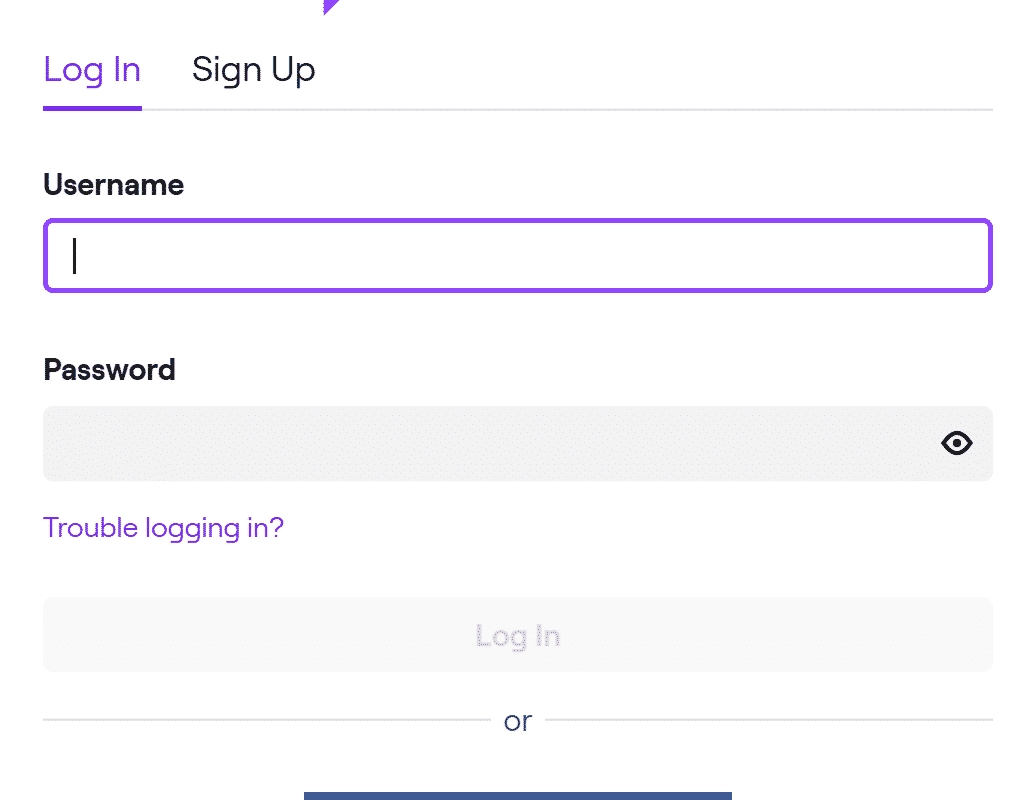
Task: Place cursor in the purple-outlined Username box
Action: tap(517, 256)
